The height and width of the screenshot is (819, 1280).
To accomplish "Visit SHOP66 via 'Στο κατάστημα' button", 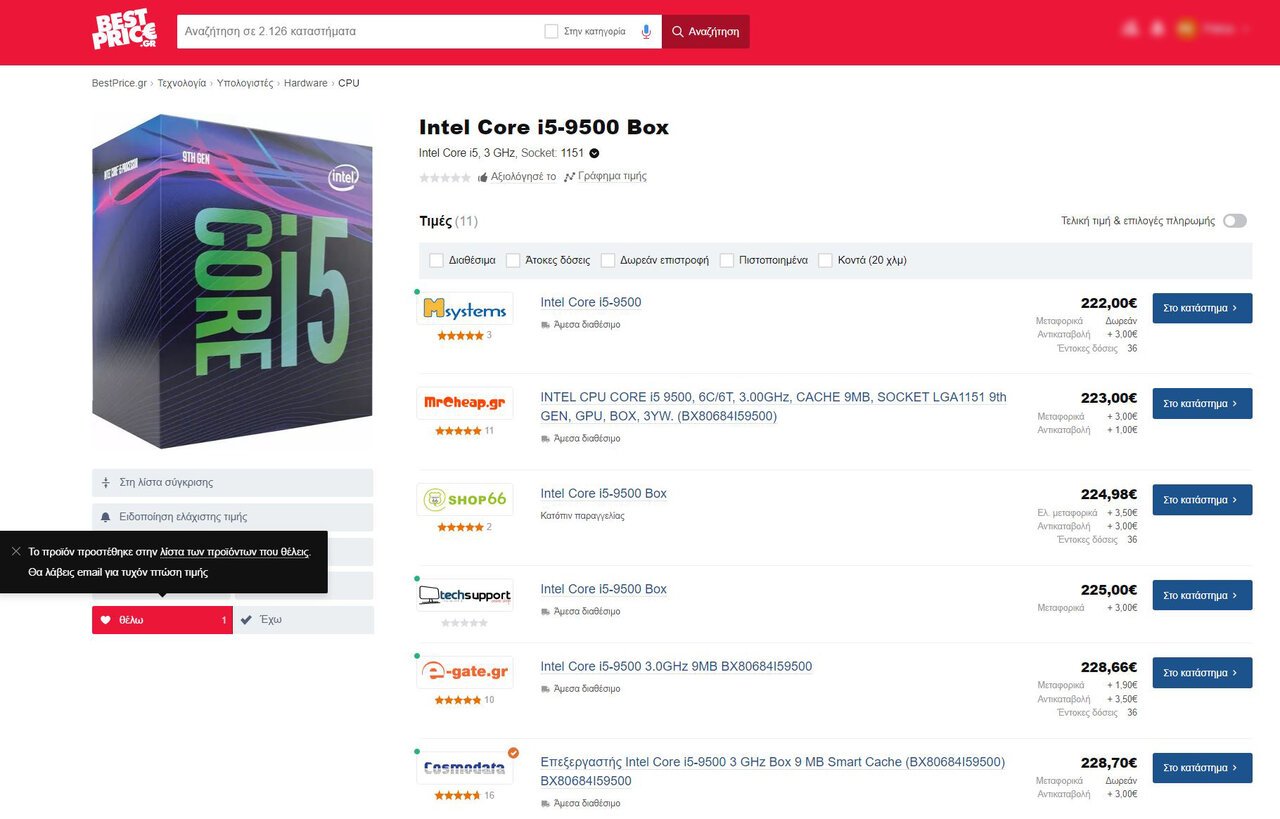I will (1202, 500).
